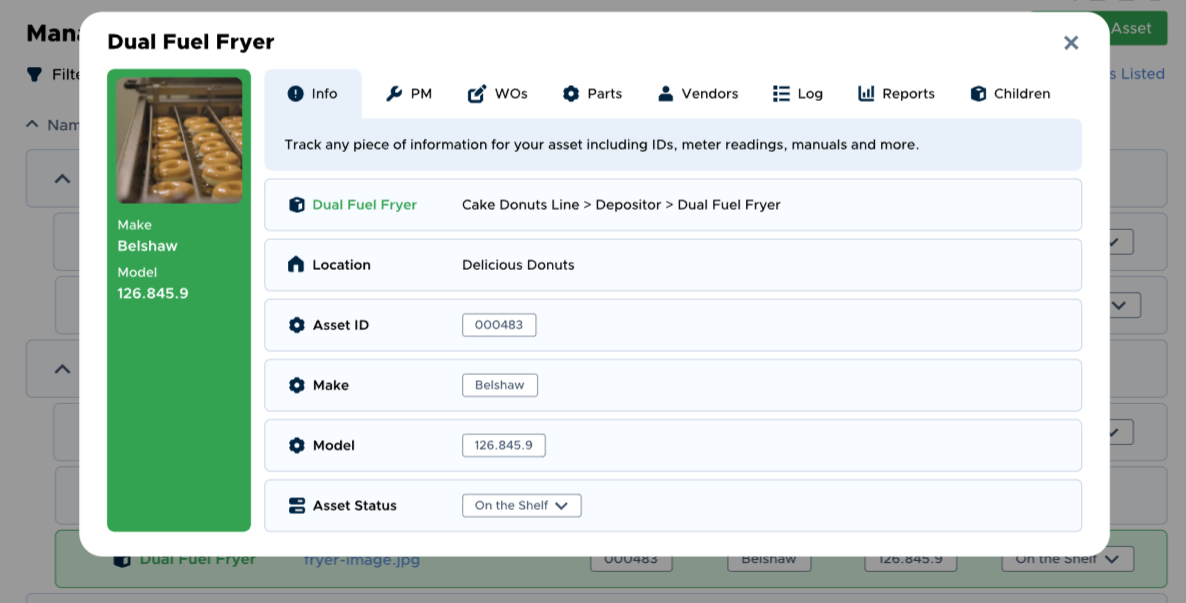The height and width of the screenshot is (603, 1186).
Task: Click the Asset ID field 000483
Action: pos(499,325)
